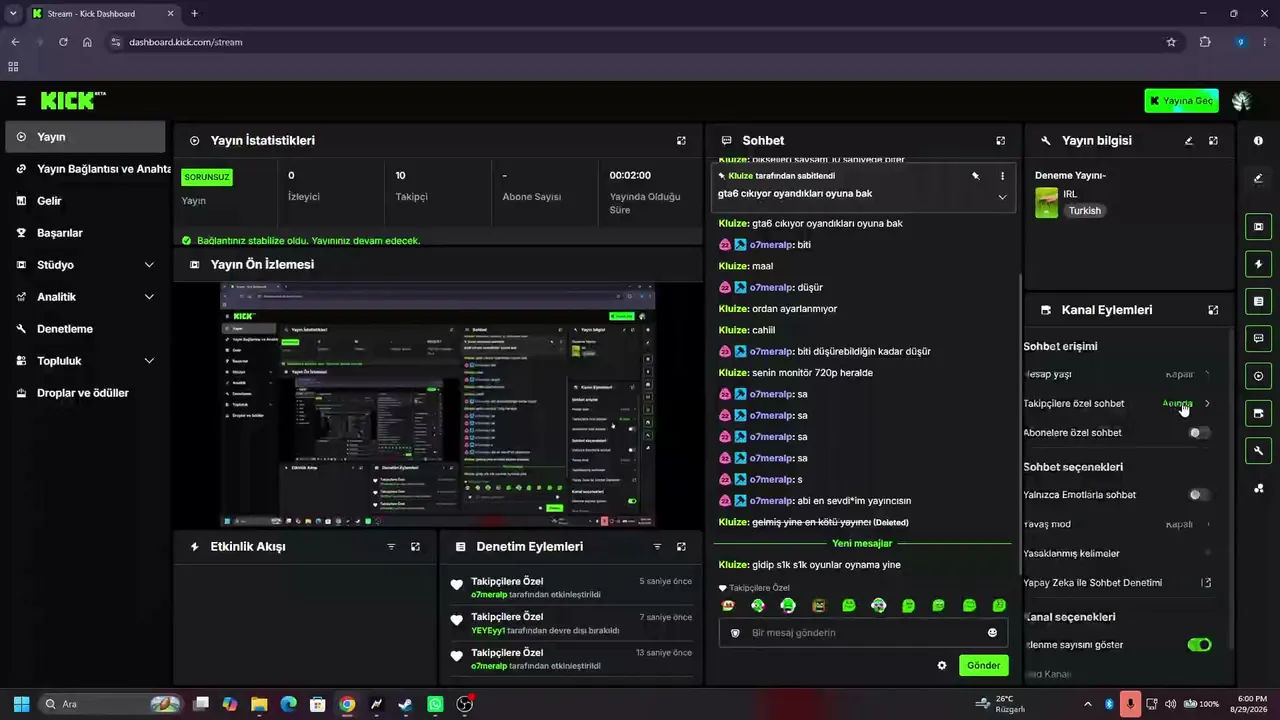Click the stream preview thumbnail

click(437, 405)
